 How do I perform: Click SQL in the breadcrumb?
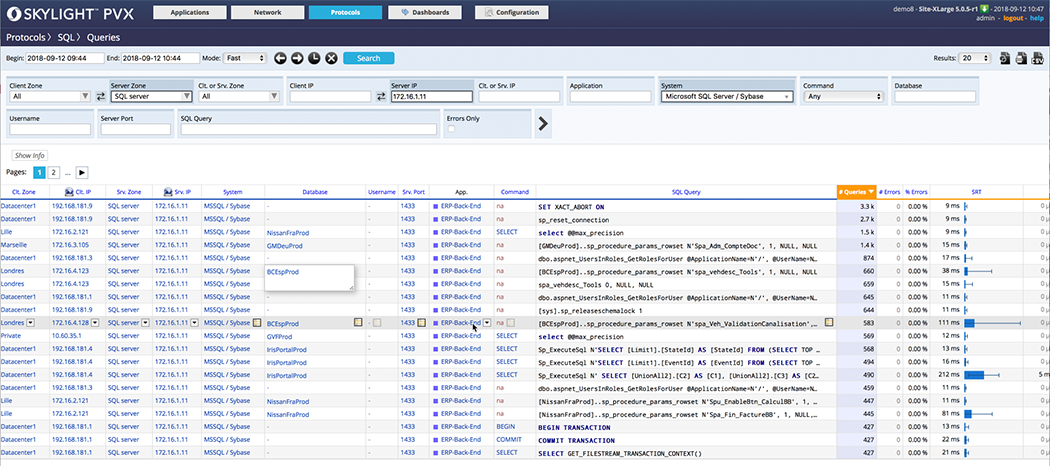click(x=66, y=37)
